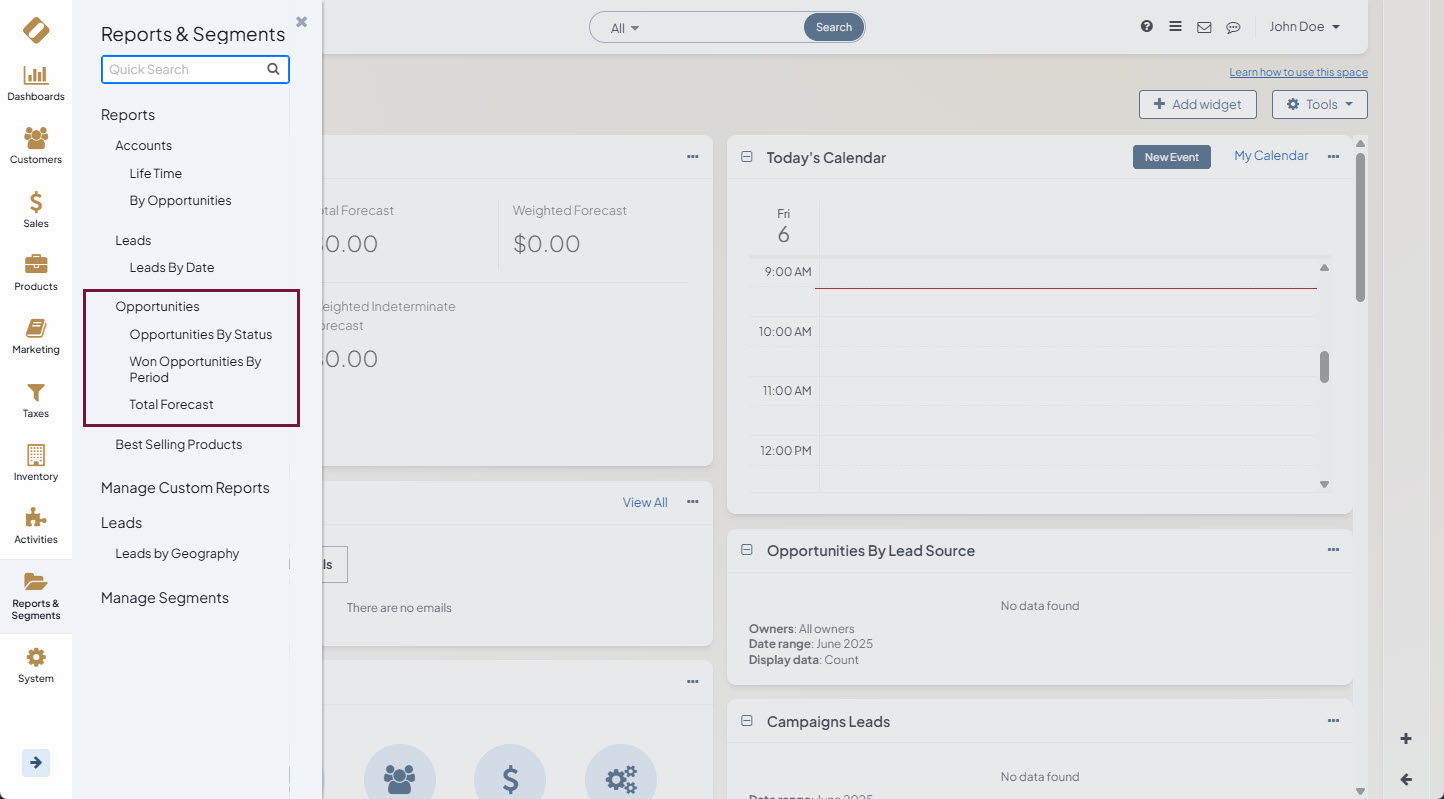Open the help question mark icon

(1147, 27)
